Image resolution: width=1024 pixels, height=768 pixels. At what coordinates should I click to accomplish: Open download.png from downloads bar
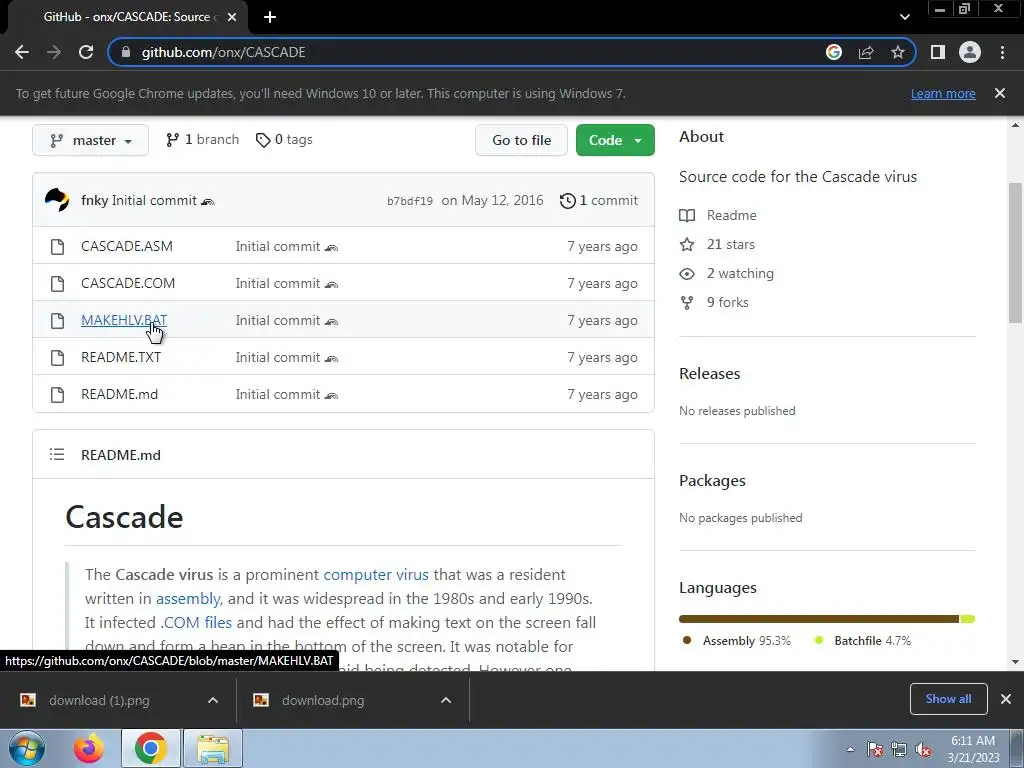323,701
